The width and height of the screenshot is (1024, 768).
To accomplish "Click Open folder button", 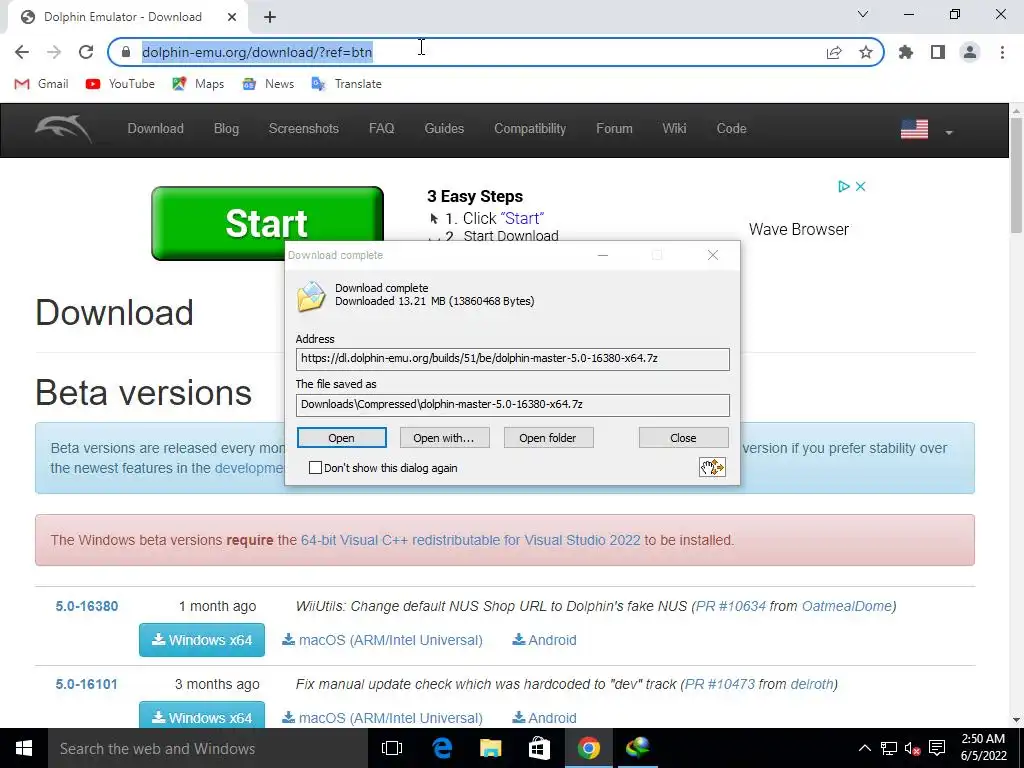I will pyautogui.click(x=548, y=438).
